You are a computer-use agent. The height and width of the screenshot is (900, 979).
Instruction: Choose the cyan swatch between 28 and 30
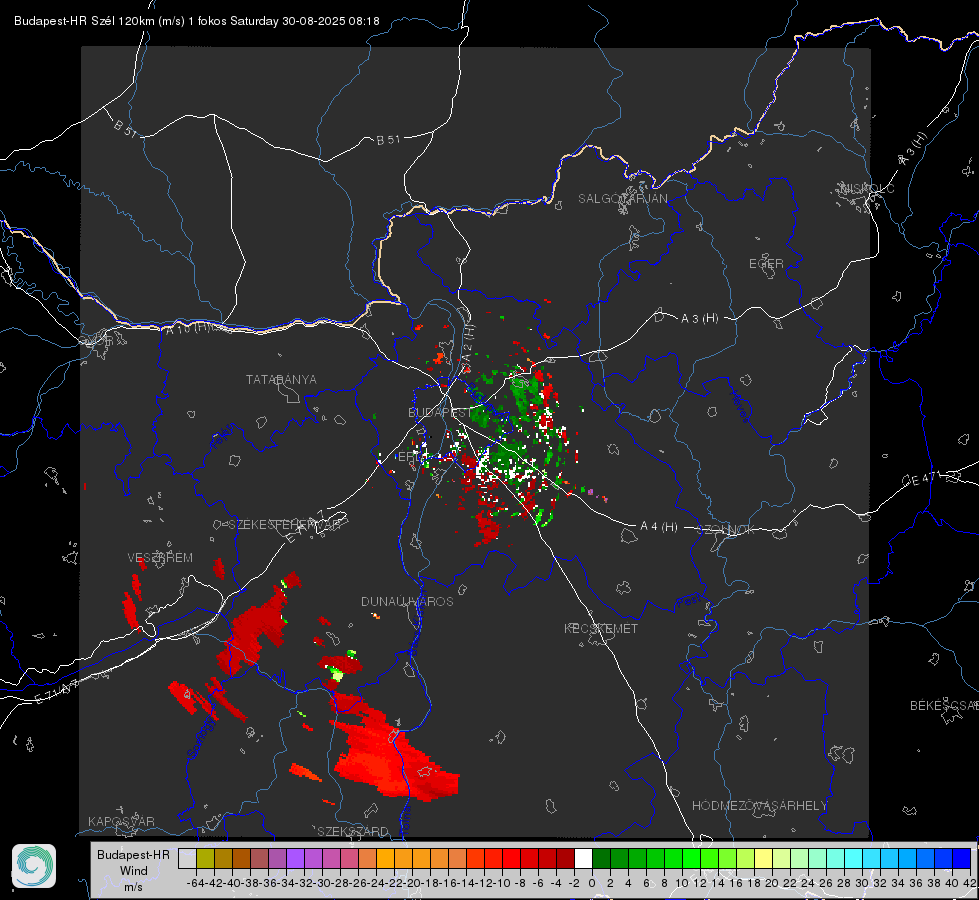click(x=853, y=858)
